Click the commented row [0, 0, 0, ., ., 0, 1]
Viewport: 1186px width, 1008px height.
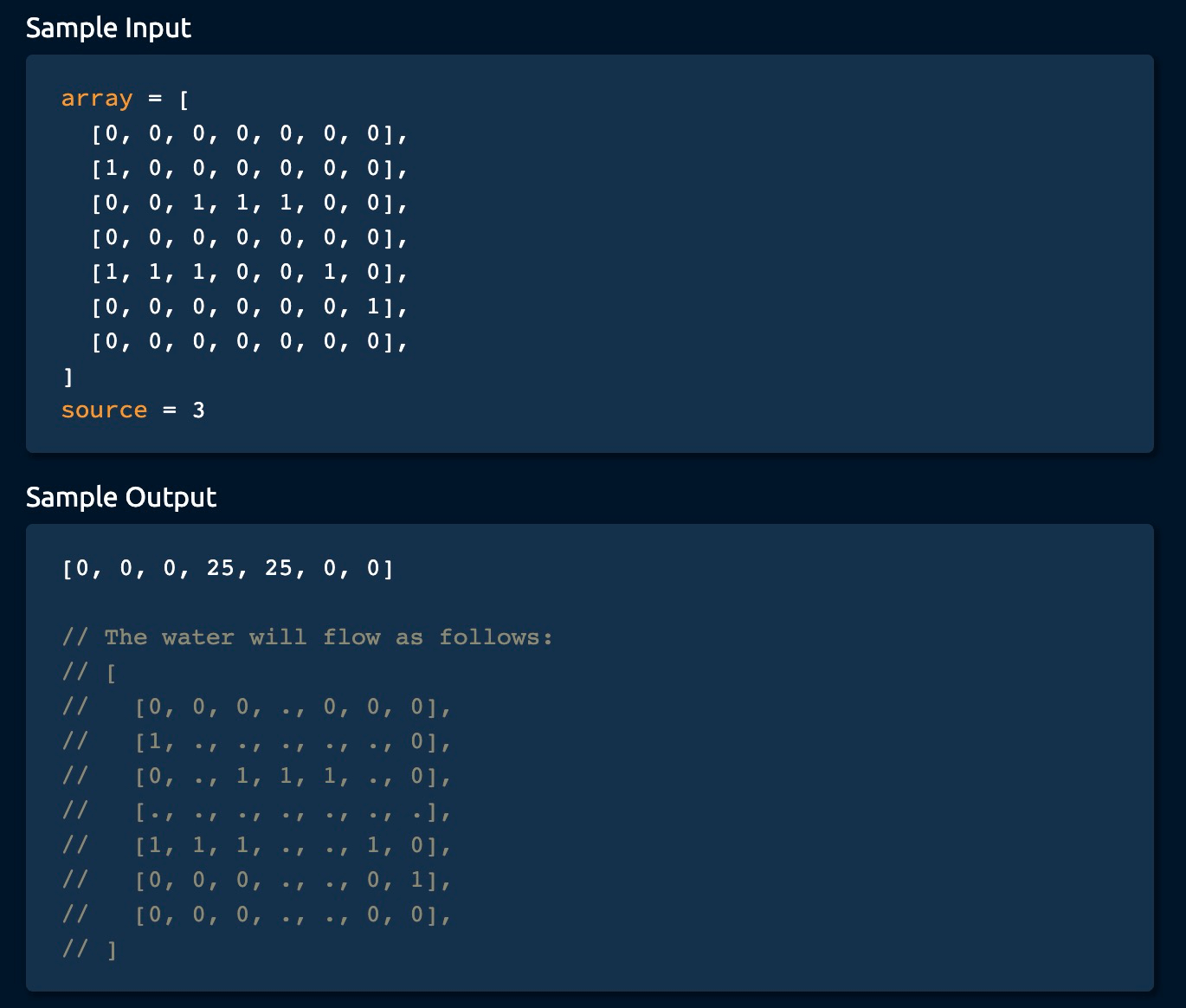pyautogui.click(x=293, y=880)
